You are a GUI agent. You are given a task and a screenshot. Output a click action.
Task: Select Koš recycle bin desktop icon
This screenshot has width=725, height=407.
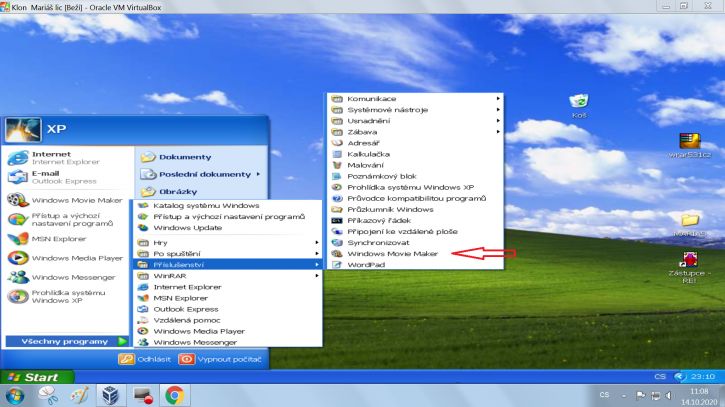[x=579, y=105]
